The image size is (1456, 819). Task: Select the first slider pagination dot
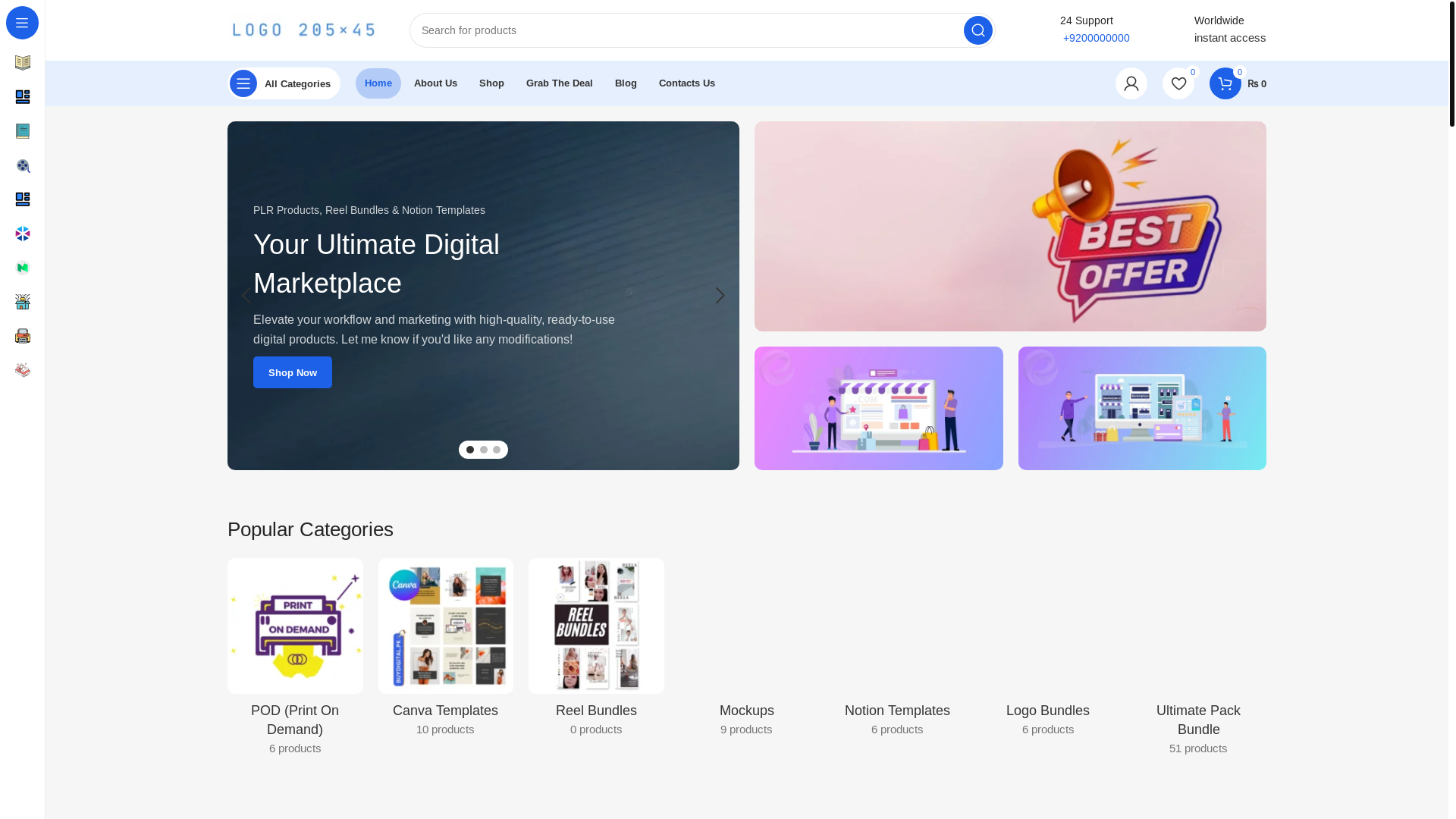[x=470, y=450]
